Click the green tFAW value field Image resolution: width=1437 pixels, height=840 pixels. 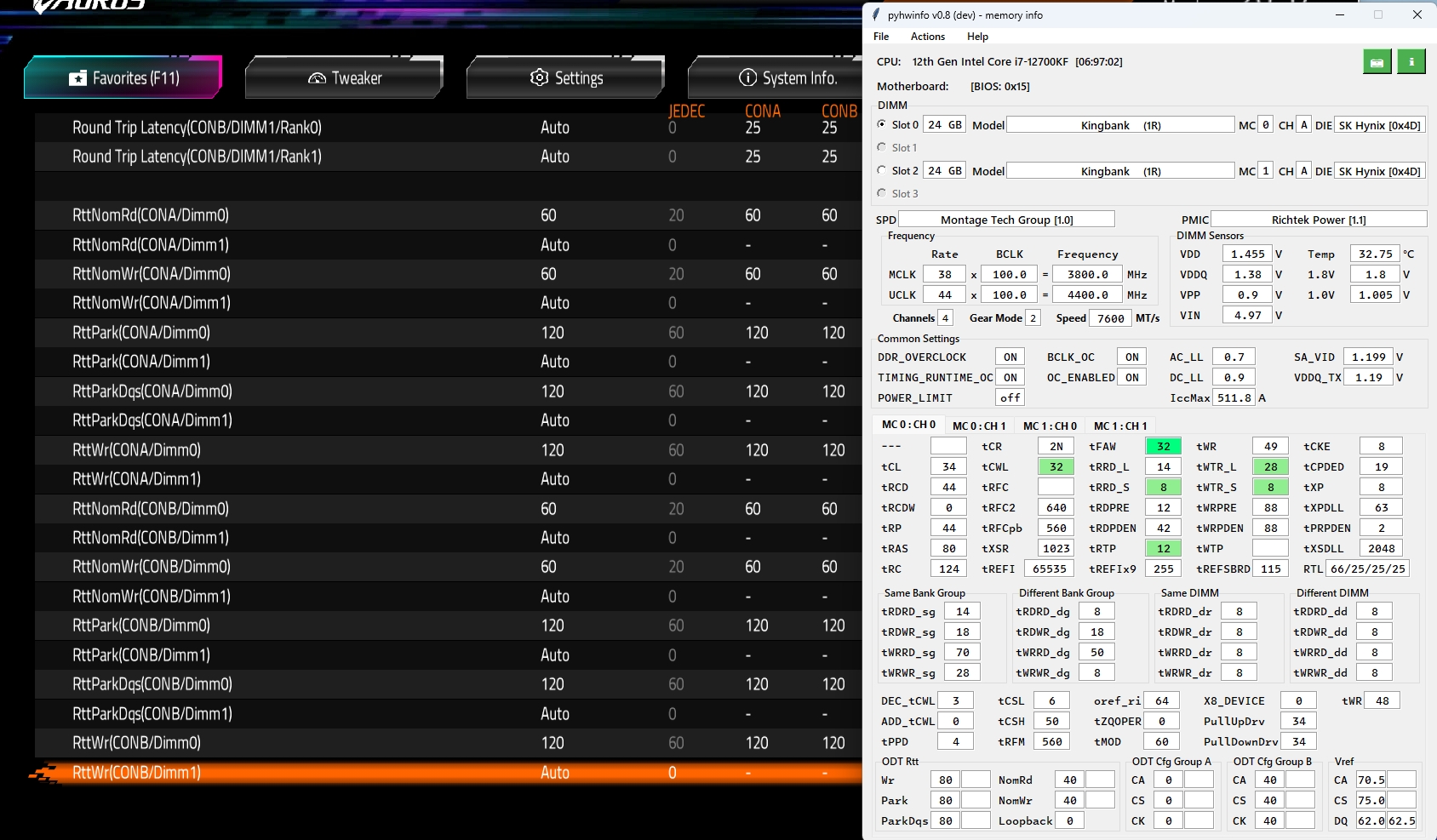[1163, 446]
